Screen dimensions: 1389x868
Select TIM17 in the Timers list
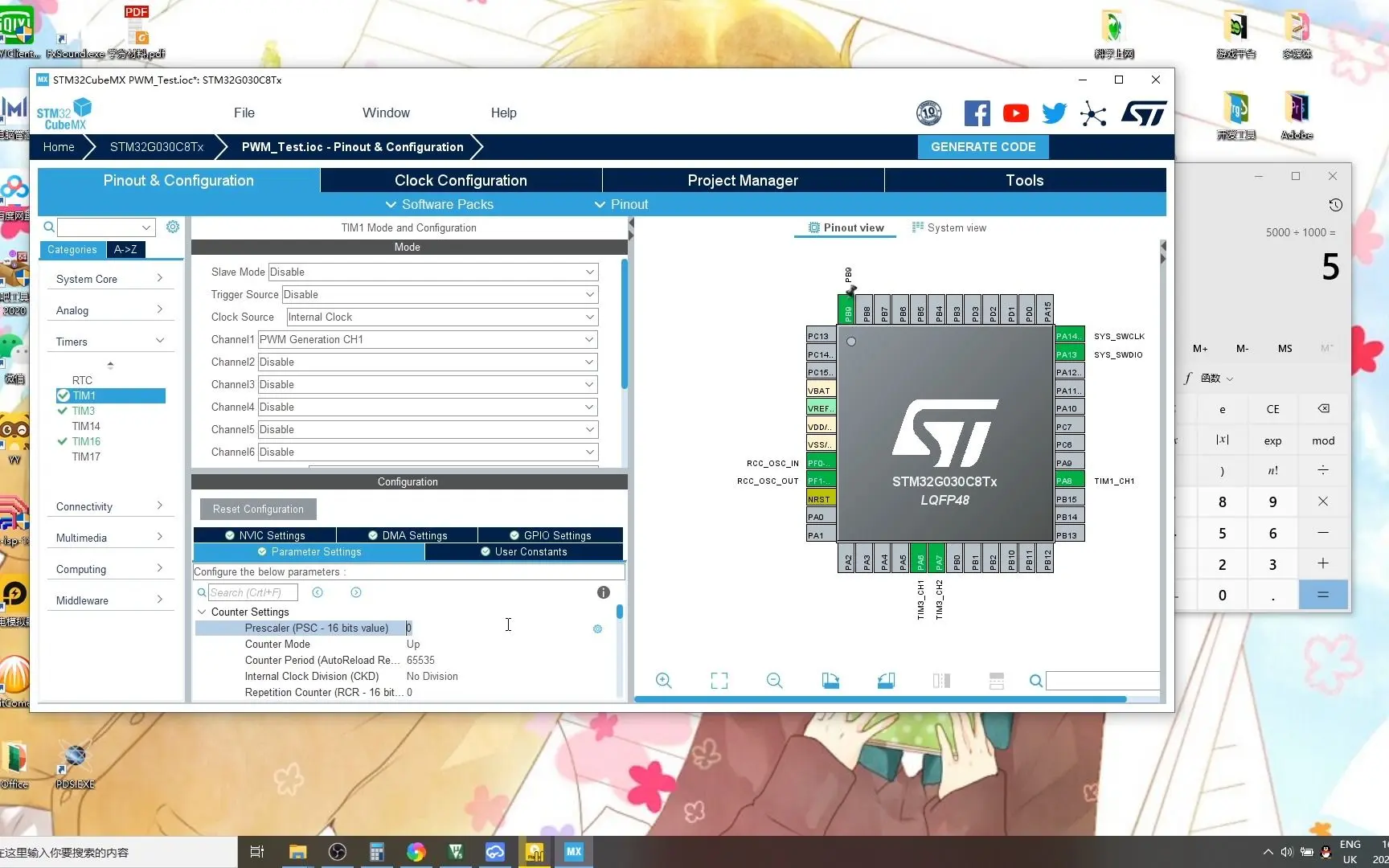point(86,457)
